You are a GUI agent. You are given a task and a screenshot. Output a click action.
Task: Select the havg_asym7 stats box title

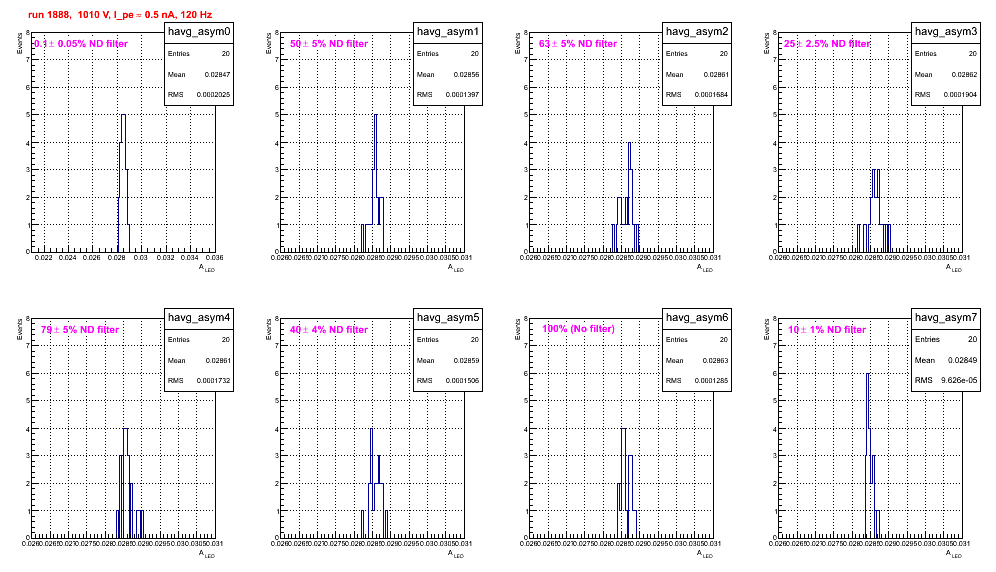(946, 318)
